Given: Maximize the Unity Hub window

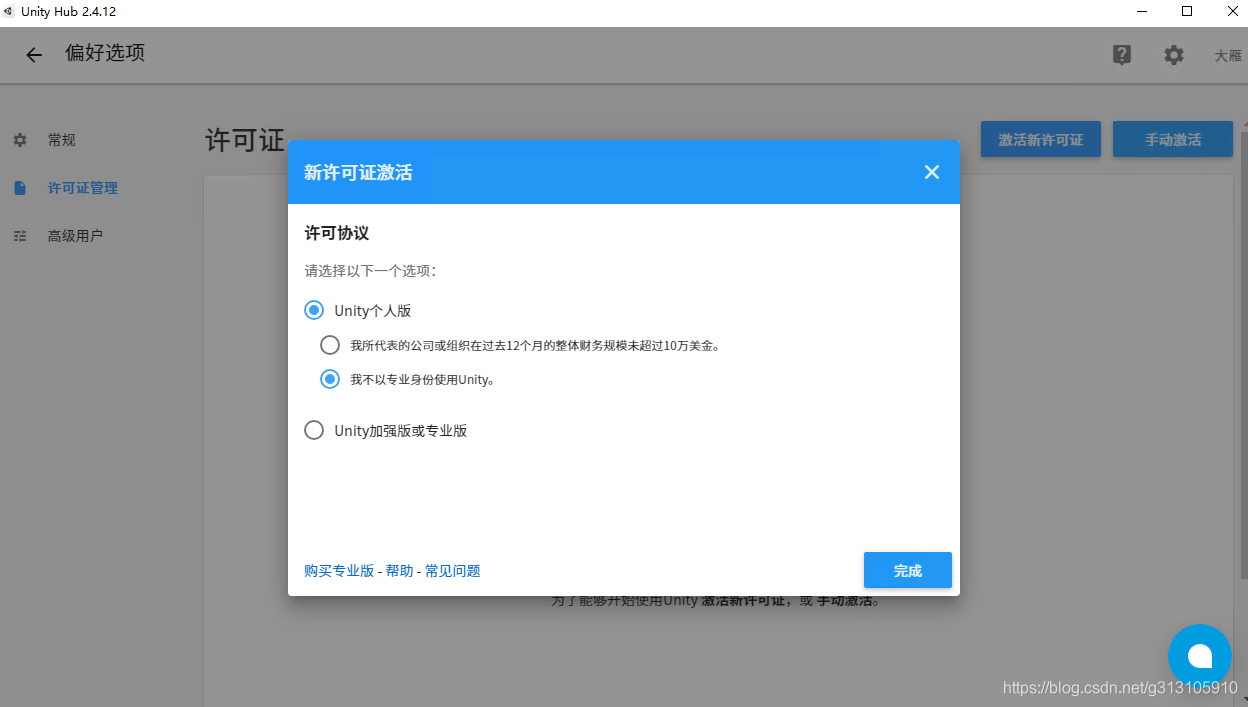Looking at the screenshot, I should click(x=1187, y=11).
